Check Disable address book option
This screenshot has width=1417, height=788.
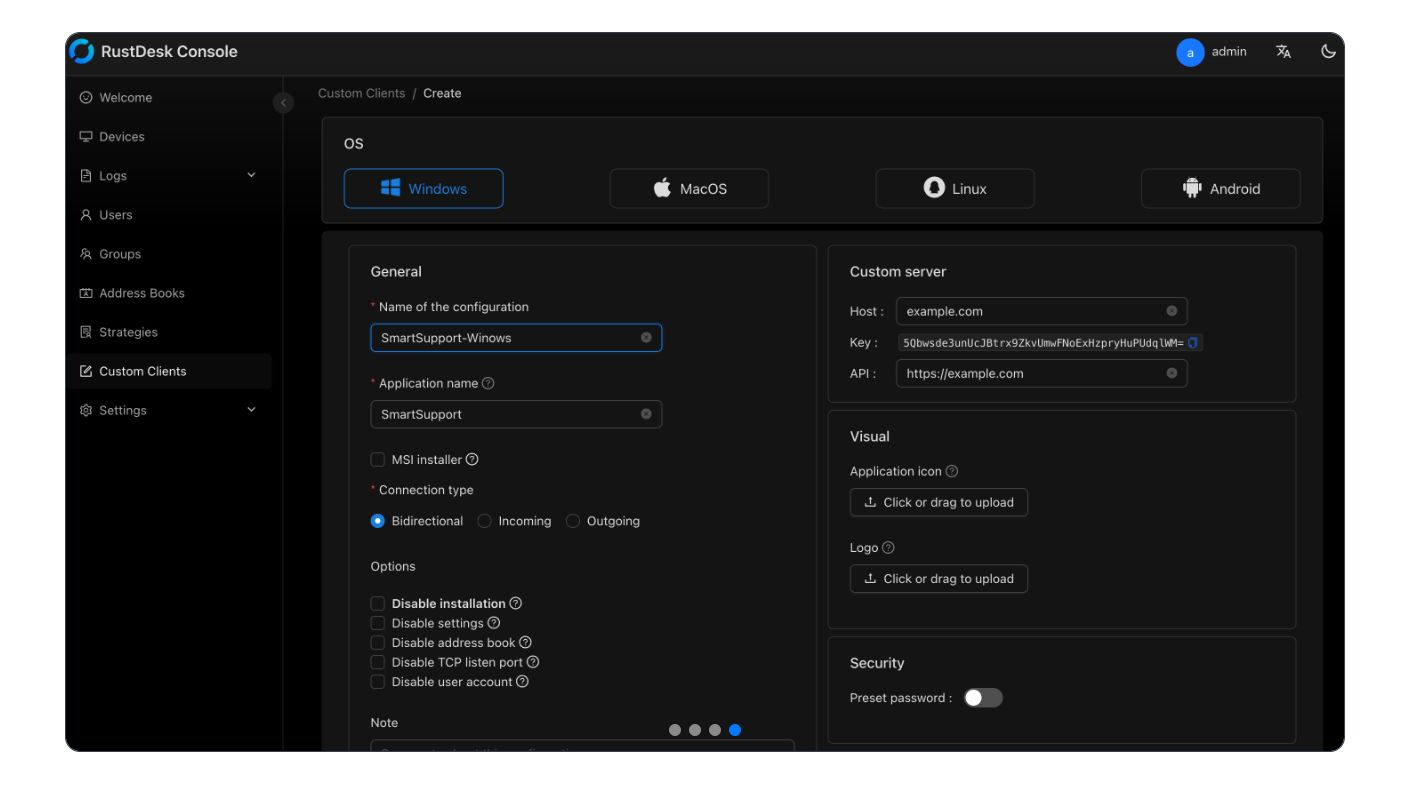(x=378, y=643)
